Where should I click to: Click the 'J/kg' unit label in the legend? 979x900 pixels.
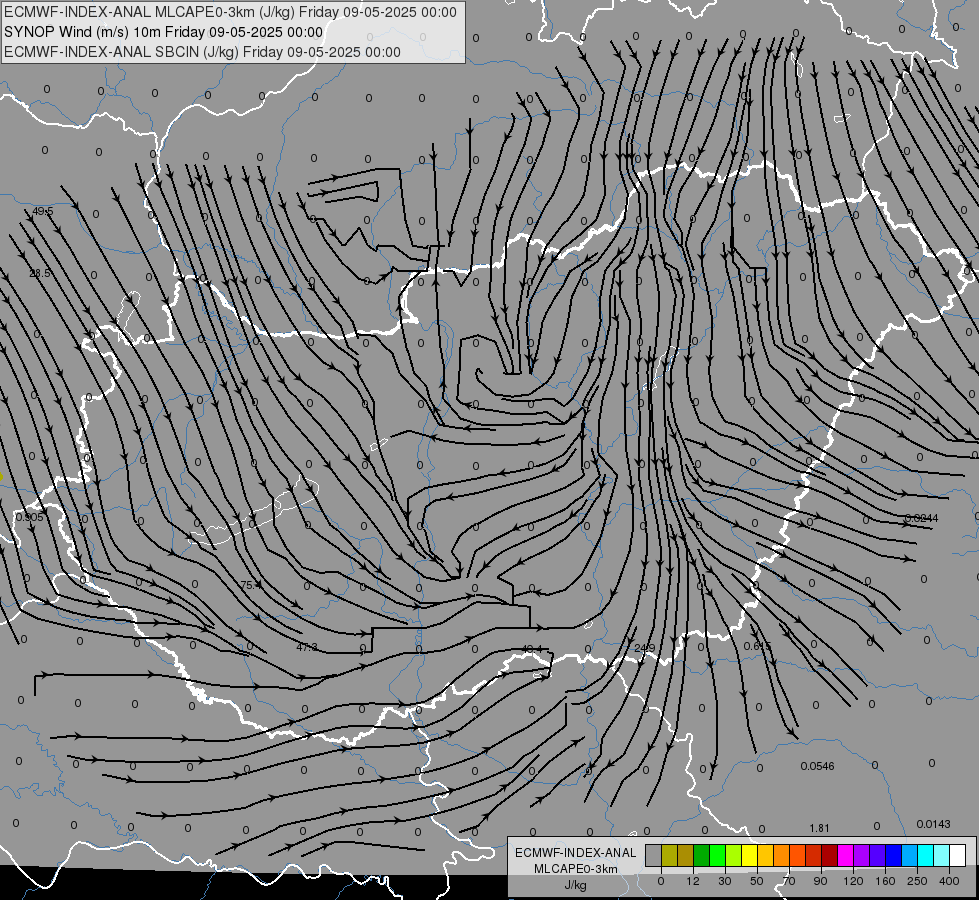point(575,885)
